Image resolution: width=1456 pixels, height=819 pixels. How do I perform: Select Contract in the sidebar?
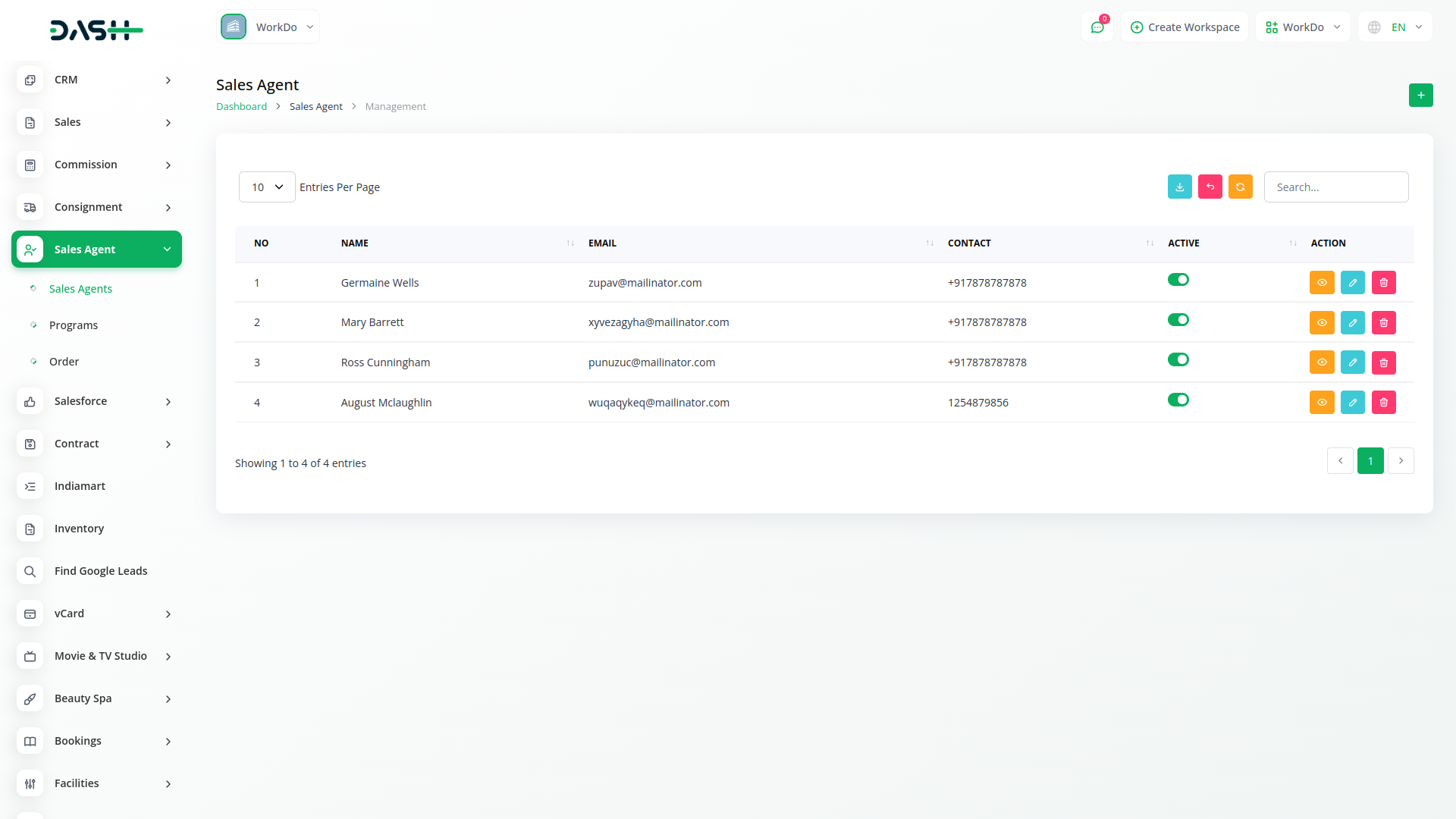[96, 444]
